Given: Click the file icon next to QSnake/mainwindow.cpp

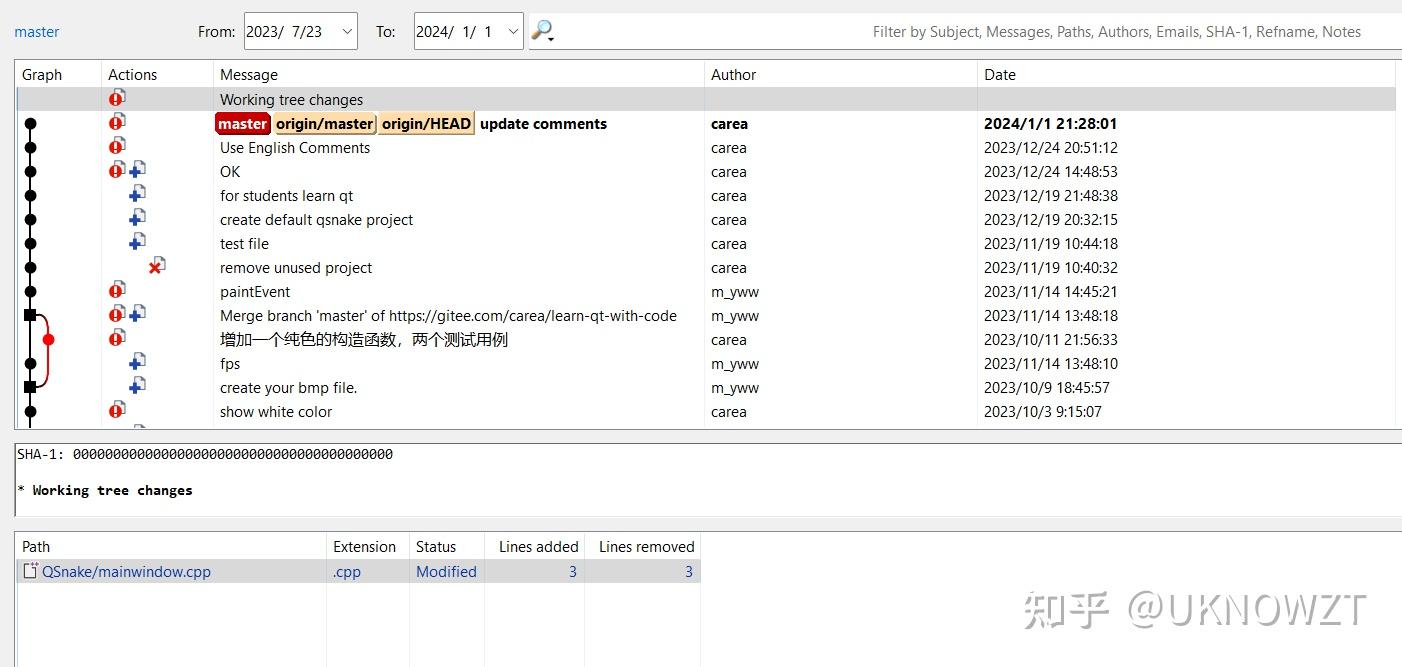Looking at the screenshot, I should 29,571.
